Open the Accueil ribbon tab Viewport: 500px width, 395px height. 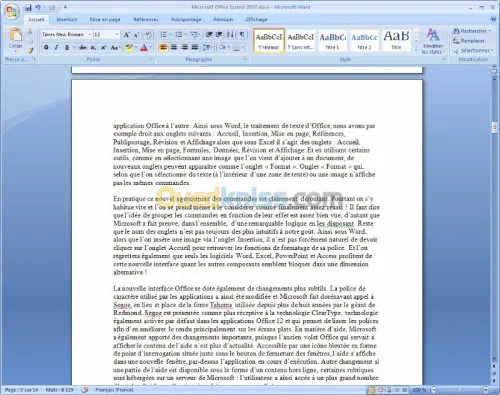pyautogui.click(x=36, y=19)
